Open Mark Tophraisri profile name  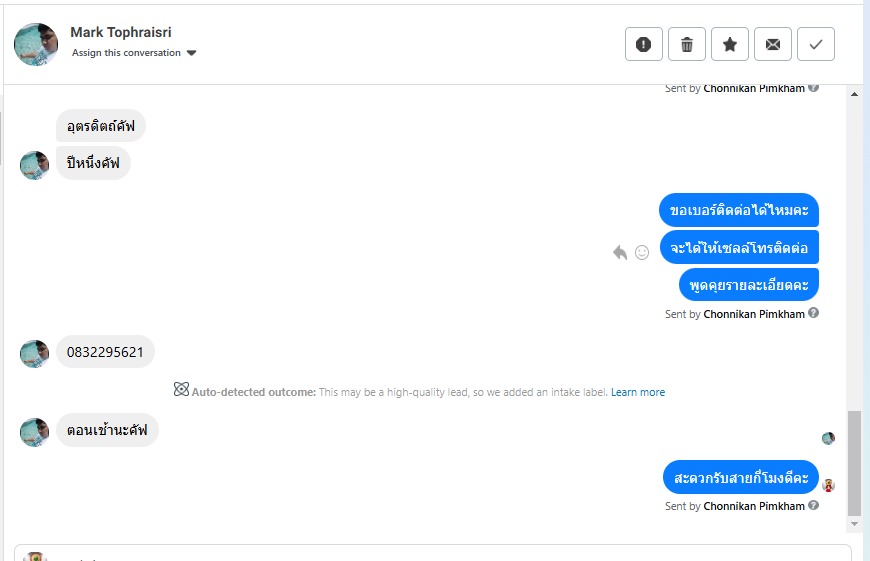120,32
